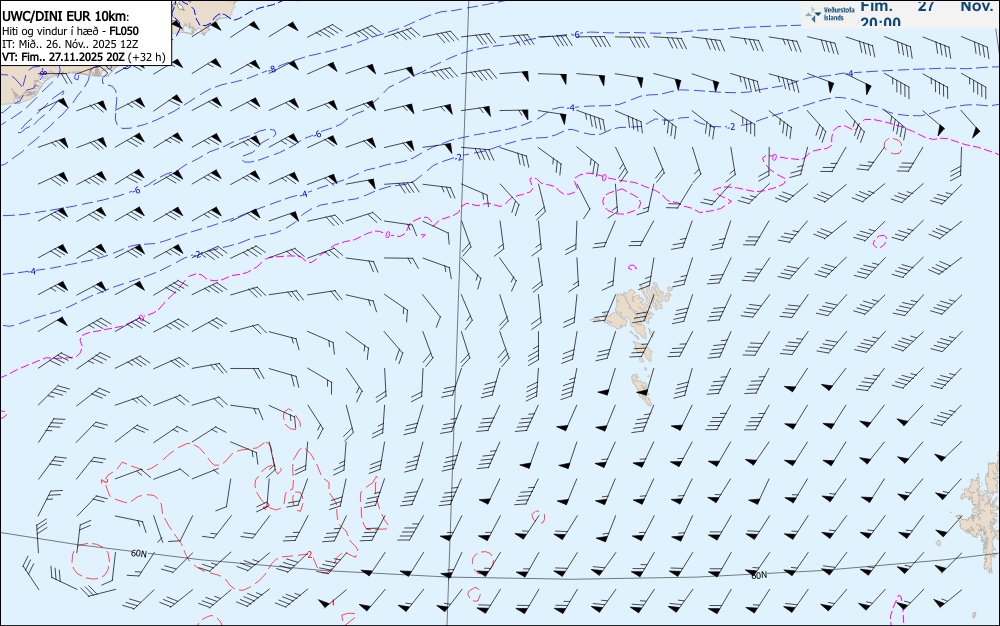
Task: Click the "27" day number in the header
Action: click(x=926, y=6)
